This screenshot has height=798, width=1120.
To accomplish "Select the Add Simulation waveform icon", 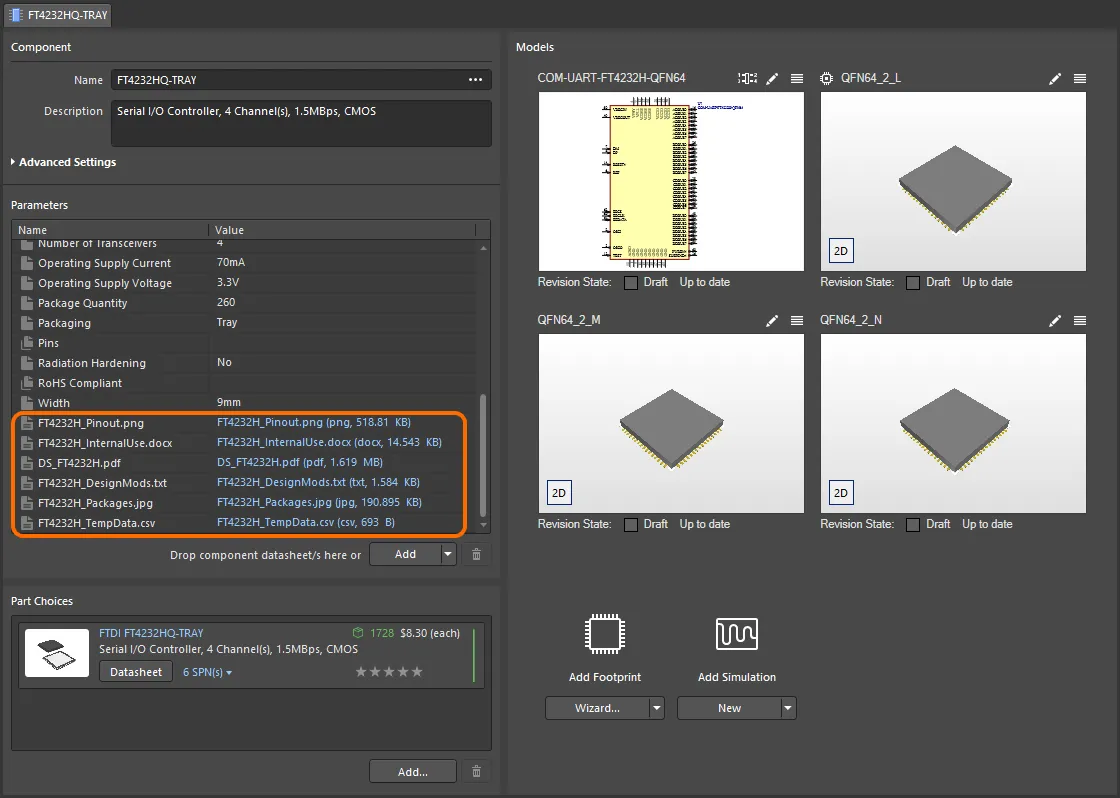I will (x=737, y=633).
